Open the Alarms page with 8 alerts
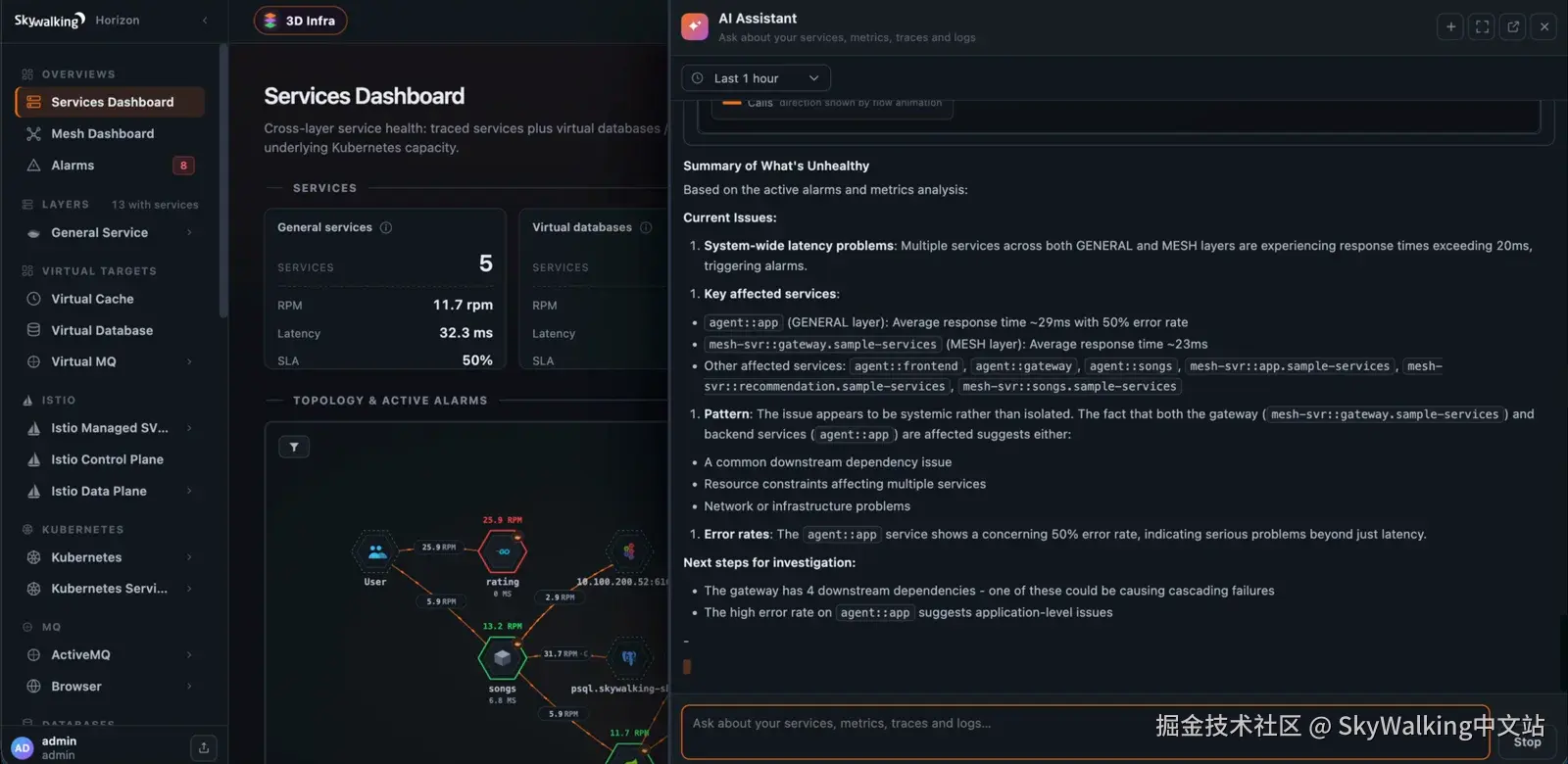Viewport: 1568px width, 764px height. (x=110, y=166)
